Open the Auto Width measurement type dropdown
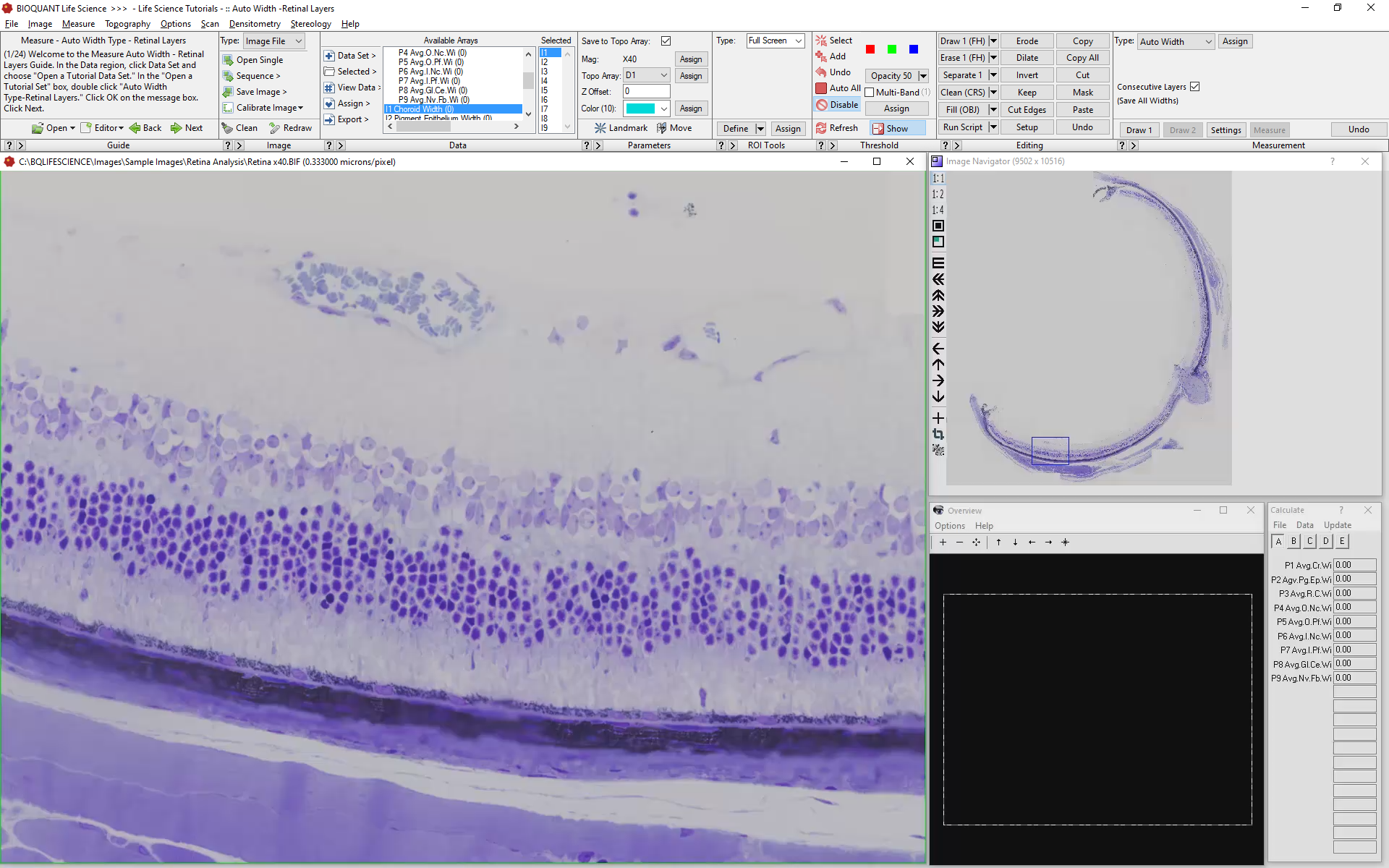This screenshot has height=868, width=1389. (x=1208, y=42)
